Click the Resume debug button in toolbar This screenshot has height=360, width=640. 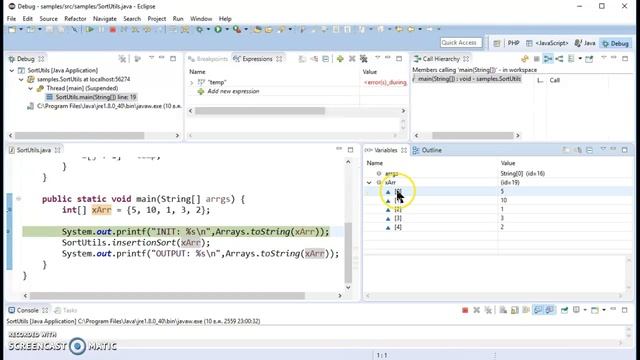(x=89, y=29)
